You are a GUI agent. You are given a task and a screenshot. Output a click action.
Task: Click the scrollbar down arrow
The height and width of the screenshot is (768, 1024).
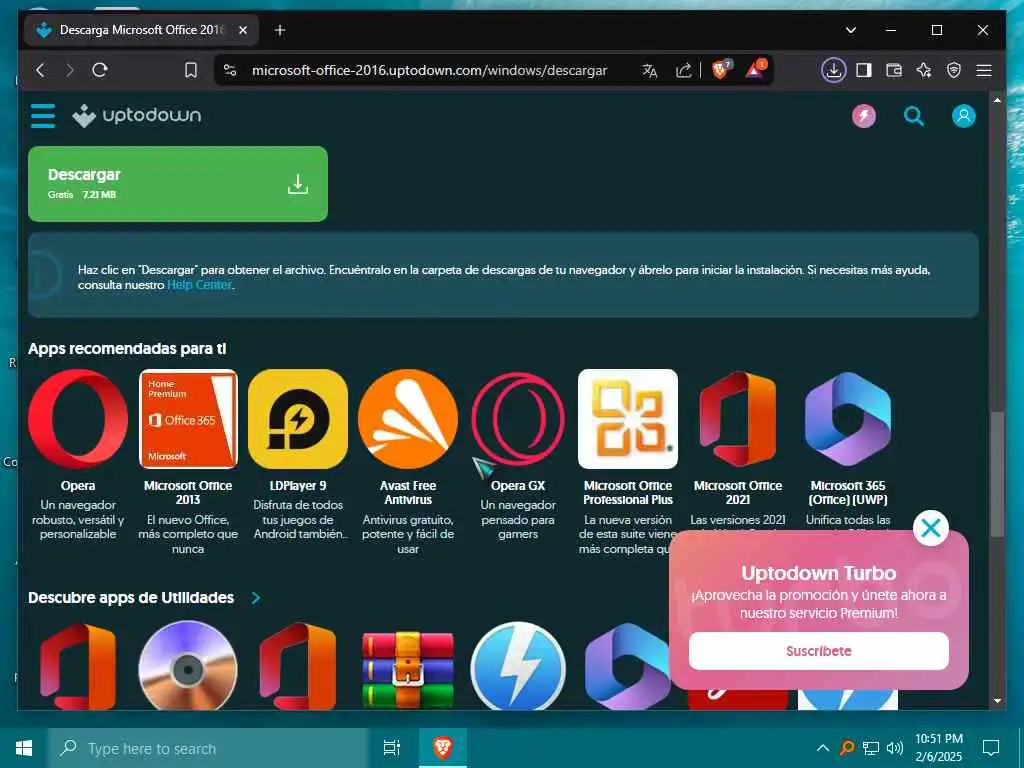[x=997, y=701]
